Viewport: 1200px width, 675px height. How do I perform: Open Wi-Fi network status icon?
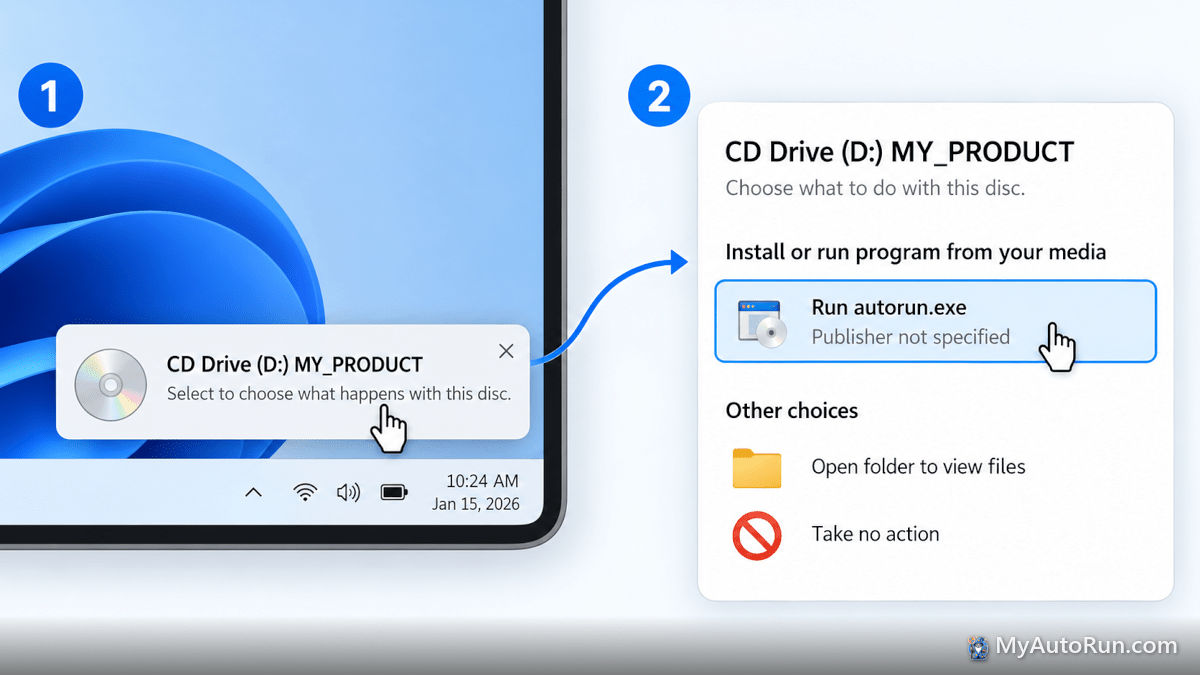305,492
